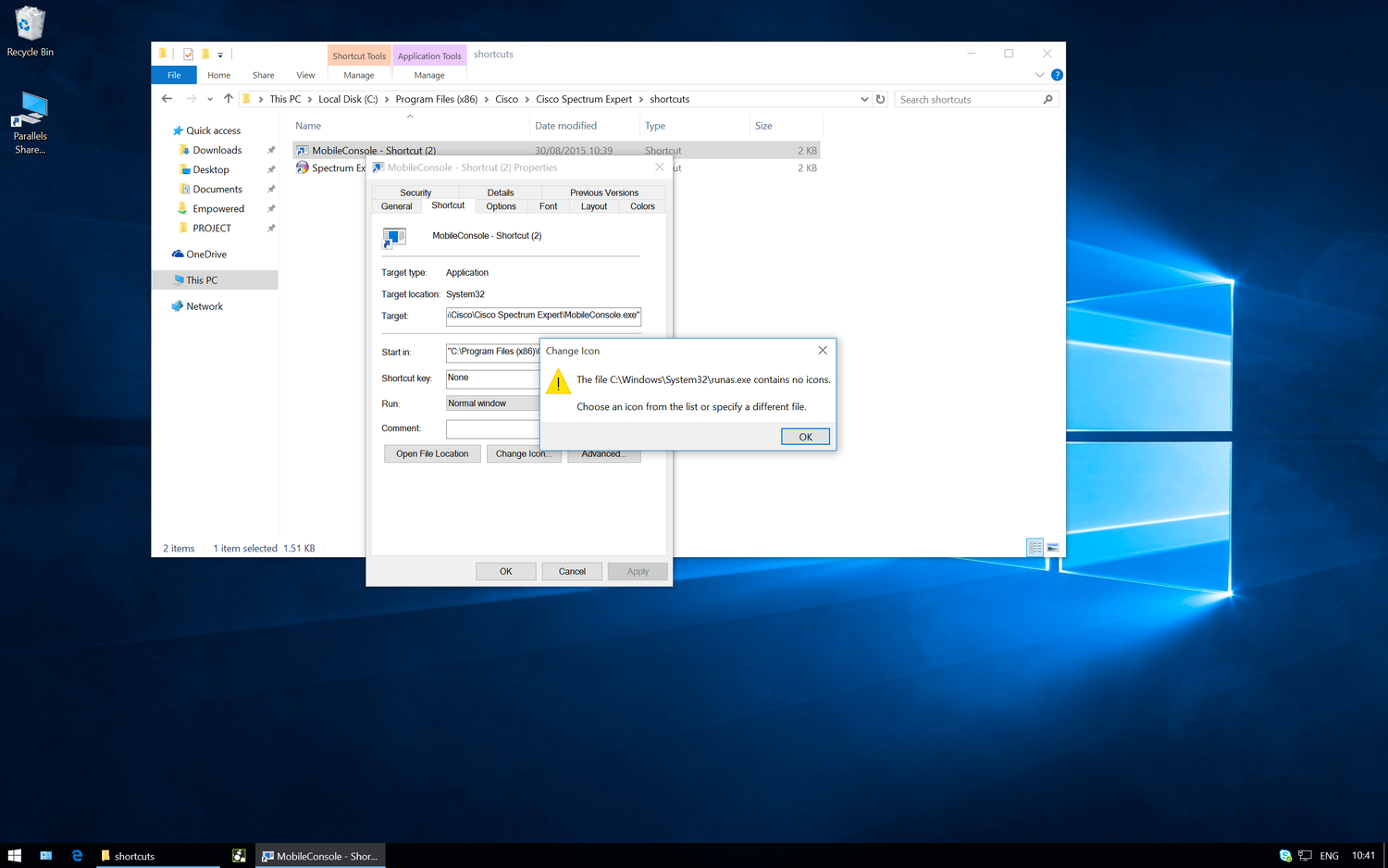The height and width of the screenshot is (868, 1388).
Task: Click the Properties quick access toolbar icon
Action: pos(188,55)
